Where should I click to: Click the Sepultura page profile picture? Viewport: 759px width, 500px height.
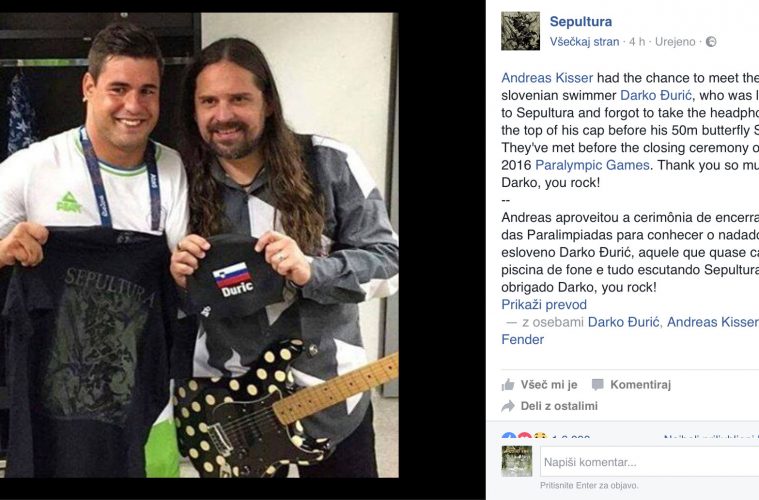coord(520,31)
